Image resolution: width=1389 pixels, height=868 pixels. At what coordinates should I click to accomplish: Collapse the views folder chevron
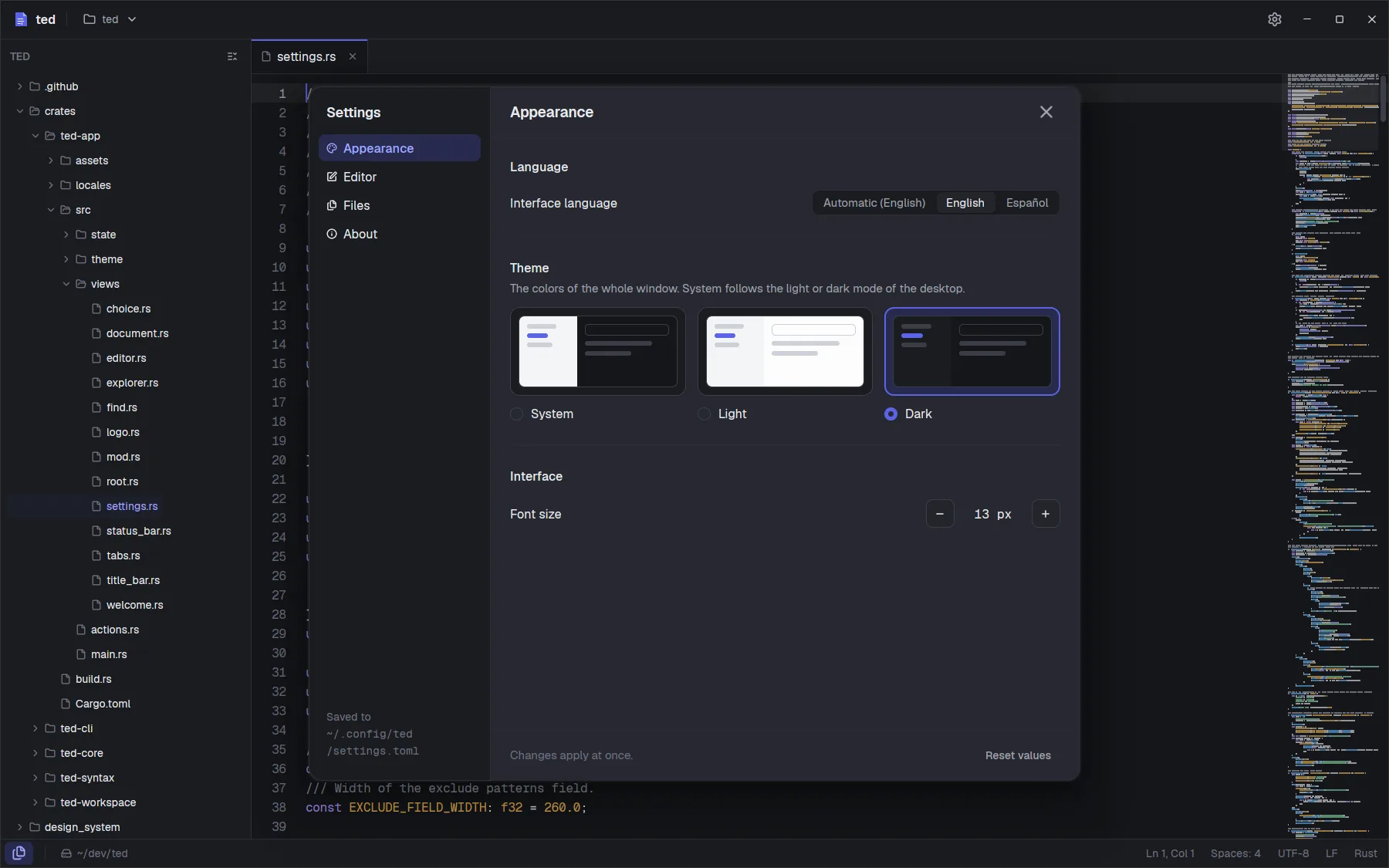coord(66,284)
